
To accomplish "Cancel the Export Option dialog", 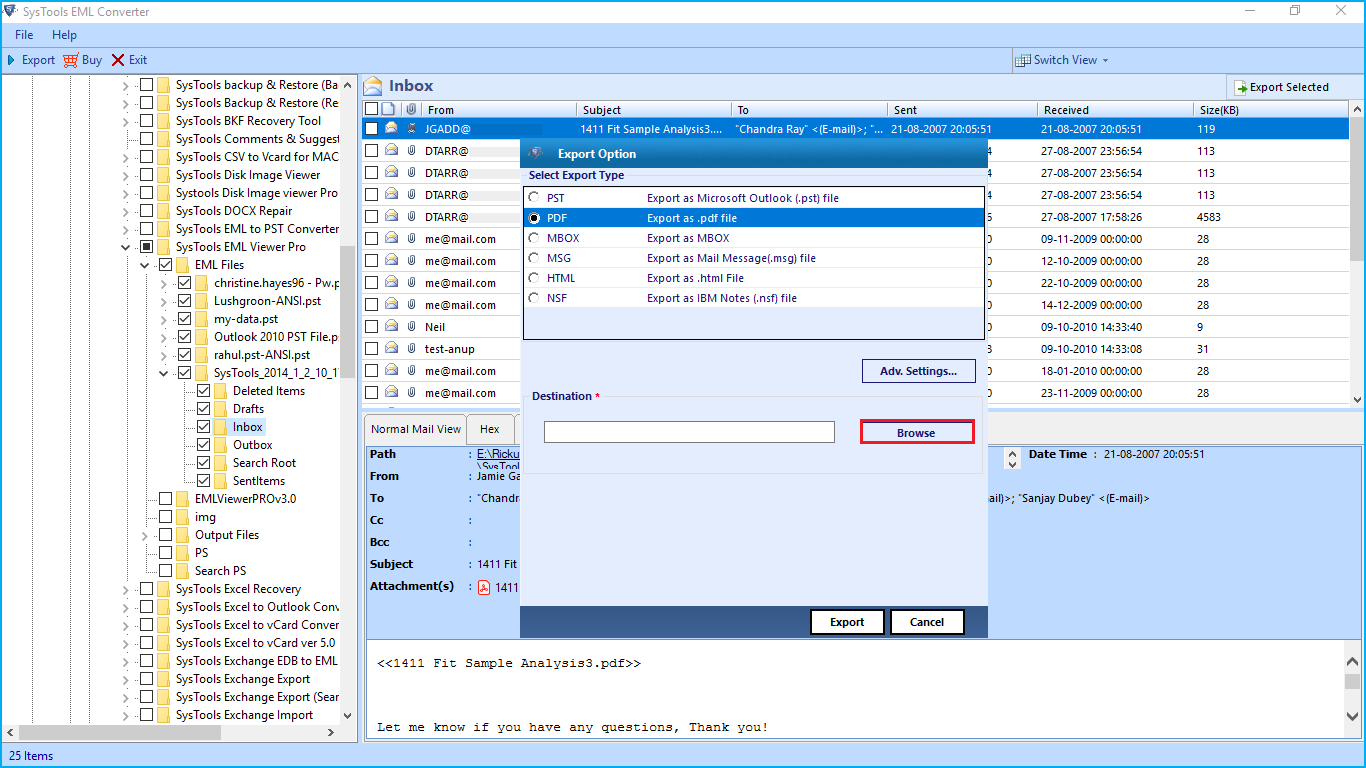I will (x=927, y=621).
